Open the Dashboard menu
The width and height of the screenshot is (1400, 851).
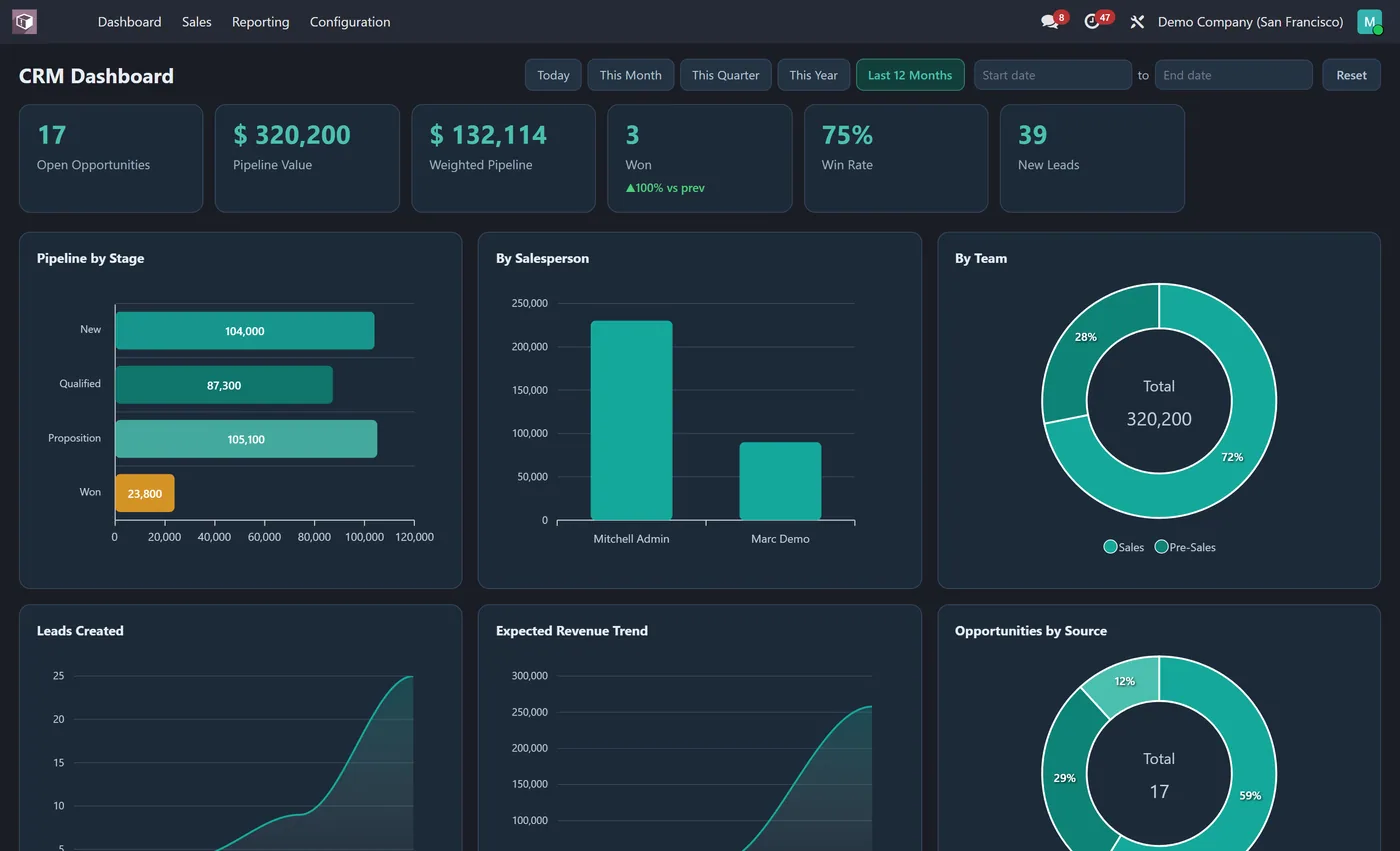point(129,22)
